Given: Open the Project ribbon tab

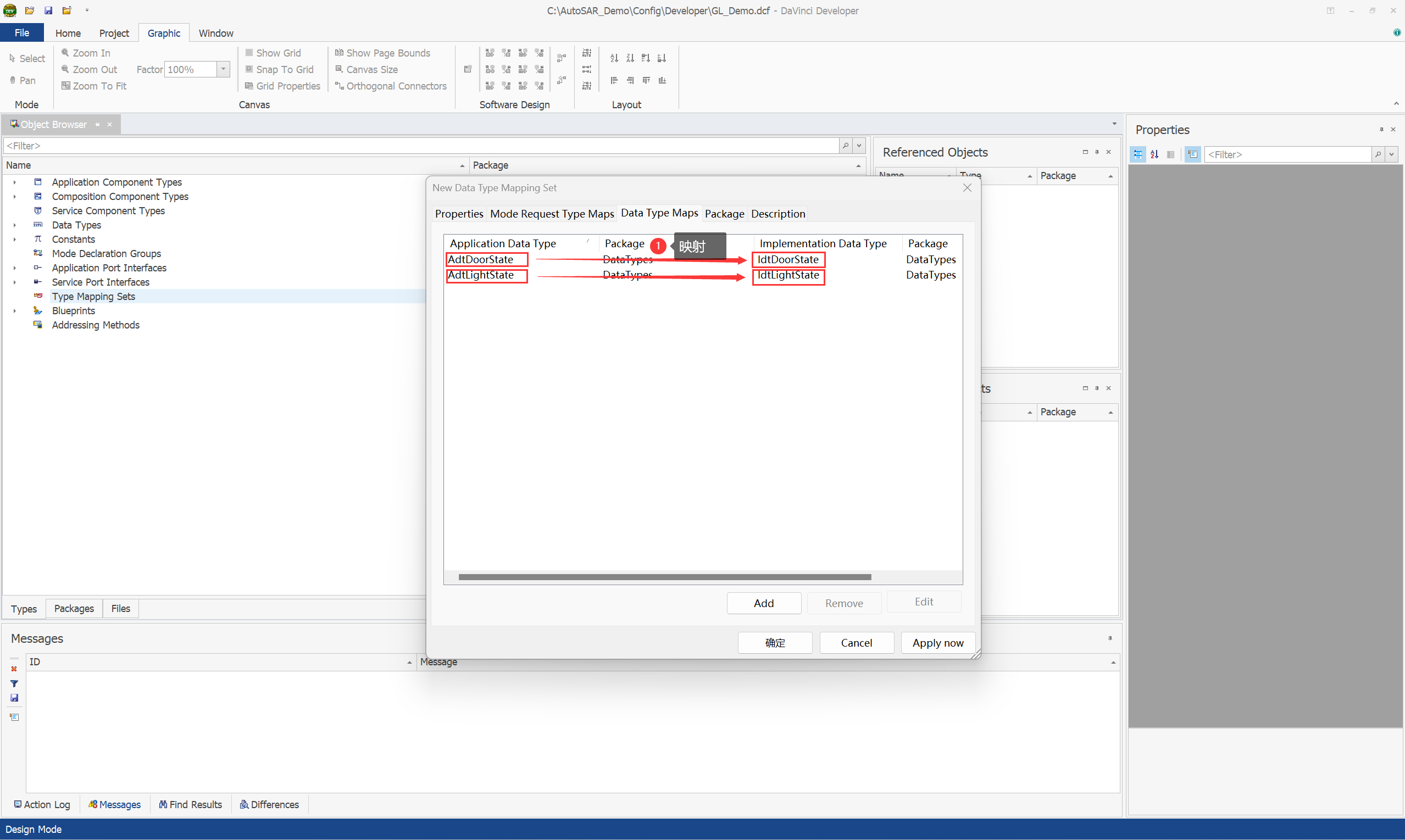Looking at the screenshot, I should [114, 33].
